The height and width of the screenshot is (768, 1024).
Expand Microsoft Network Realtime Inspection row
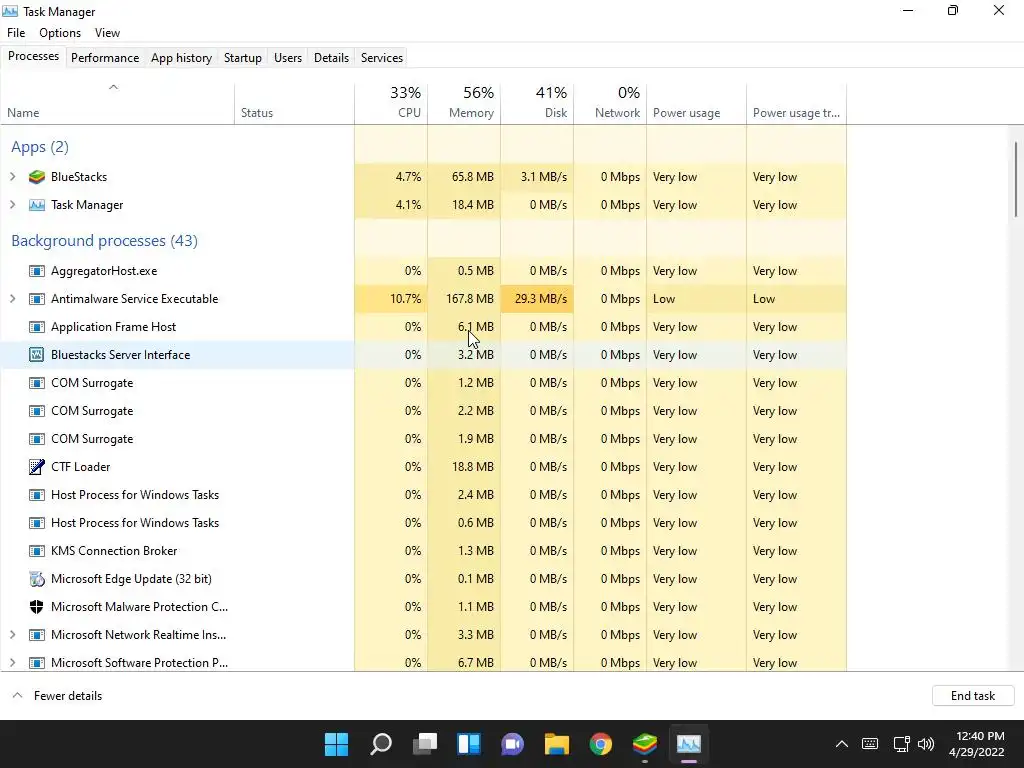point(12,635)
